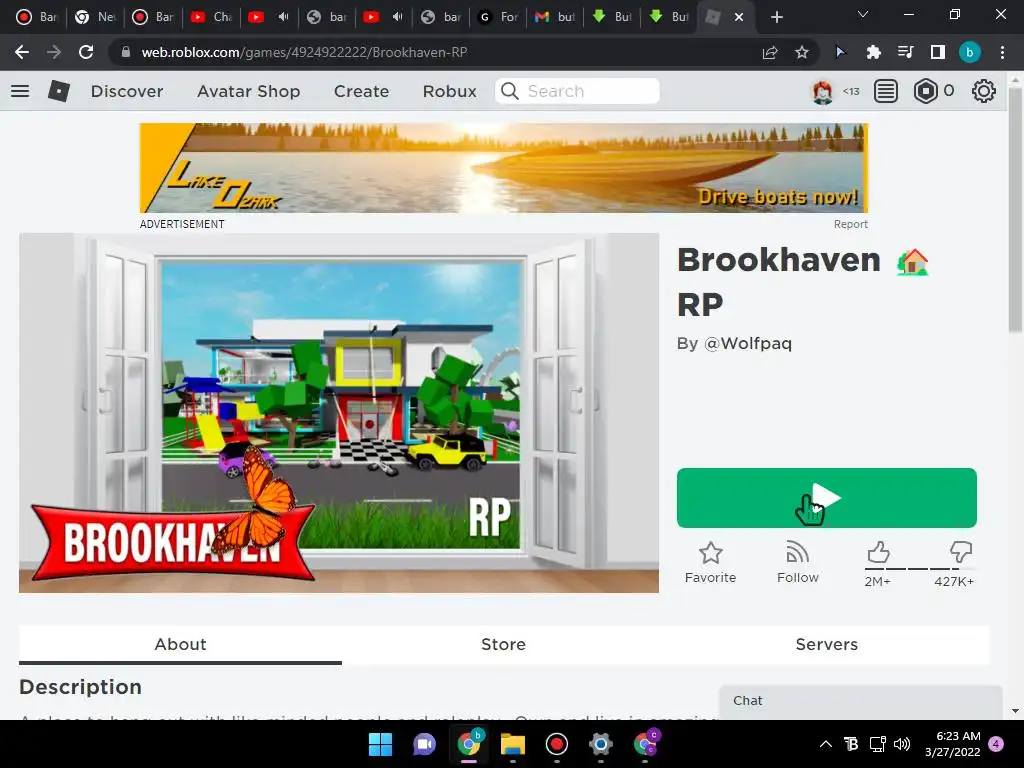Click the Brookhaven game thumbnail image
Image resolution: width=1024 pixels, height=768 pixels.
pyautogui.click(x=339, y=413)
